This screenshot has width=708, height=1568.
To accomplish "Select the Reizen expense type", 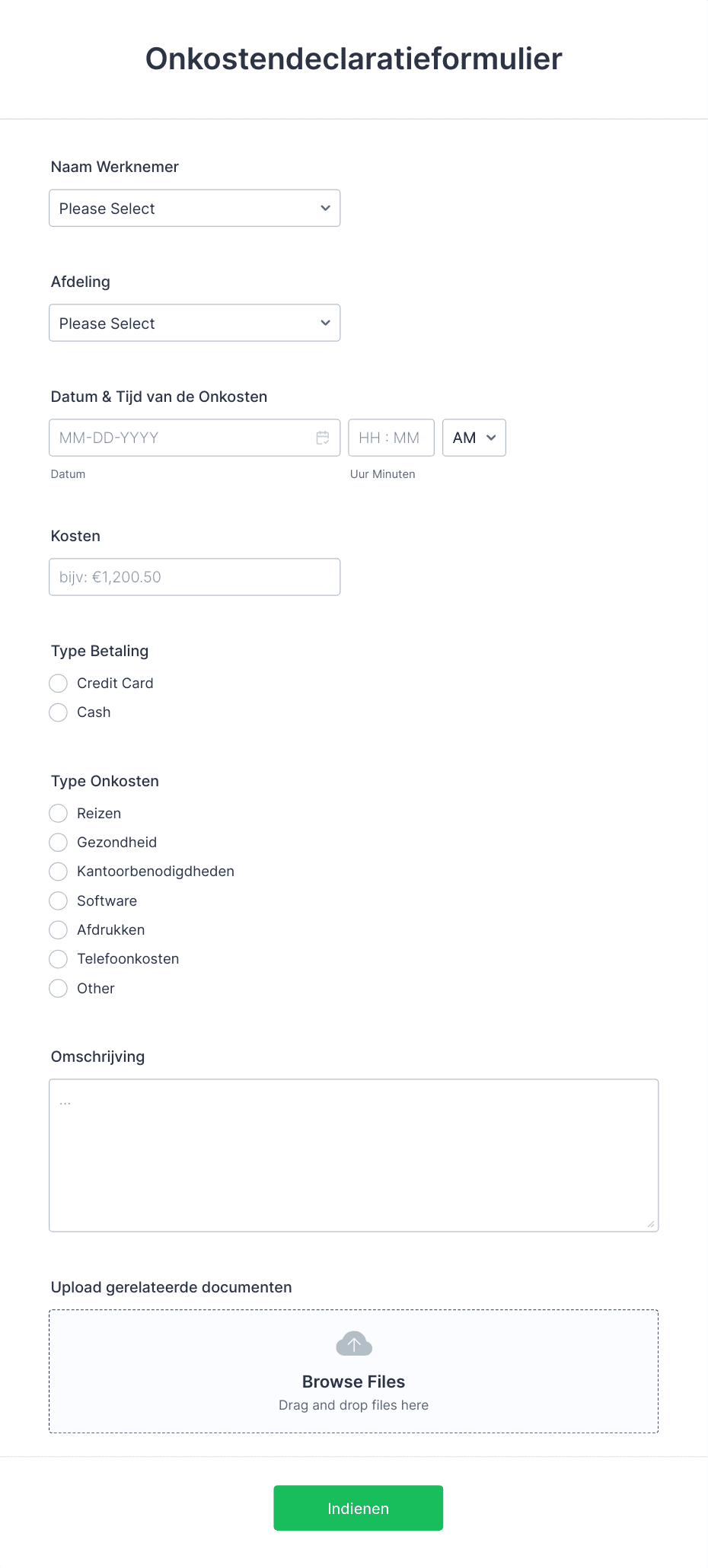I will (58, 813).
